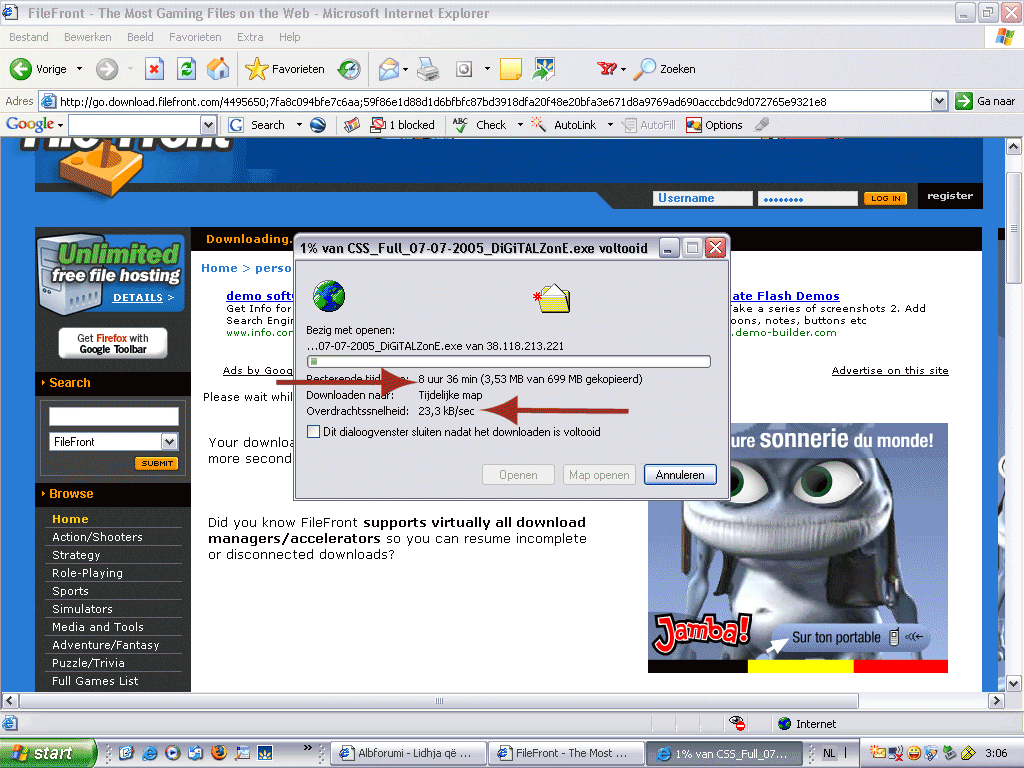
Task: Click the download progress bar
Action: point(508,361)
